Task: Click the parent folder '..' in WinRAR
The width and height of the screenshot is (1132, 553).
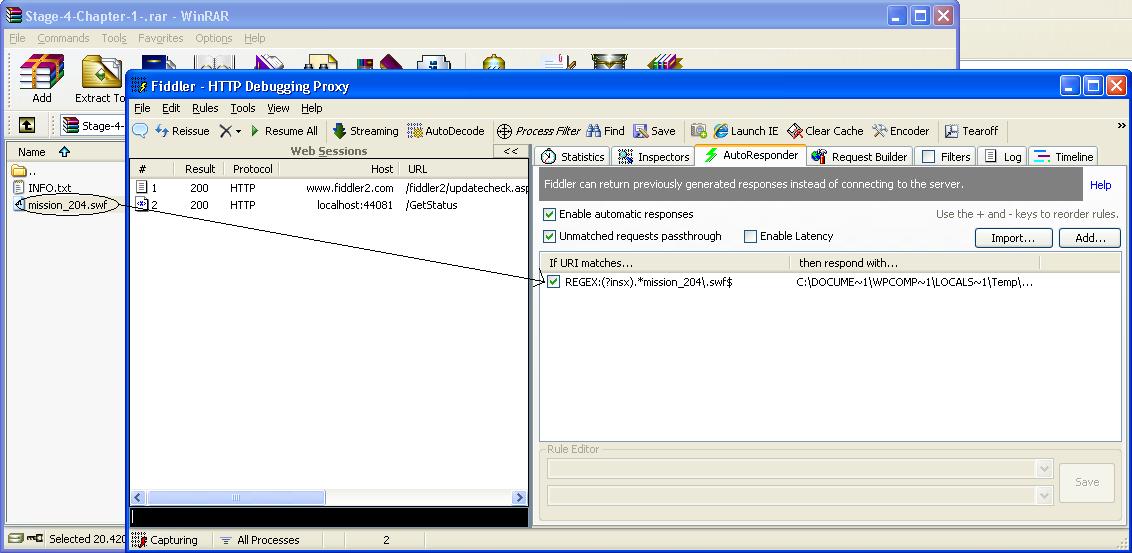Action: [25, 171]
